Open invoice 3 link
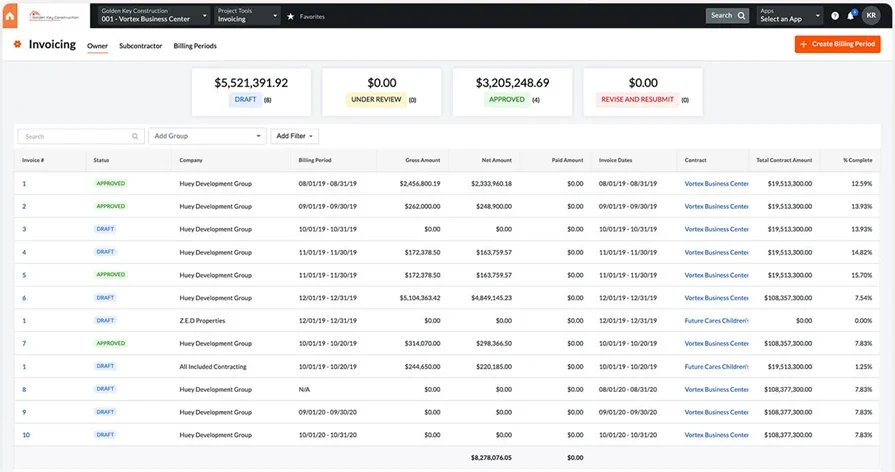Screen dimensions: 895x472 click(24, 229)
